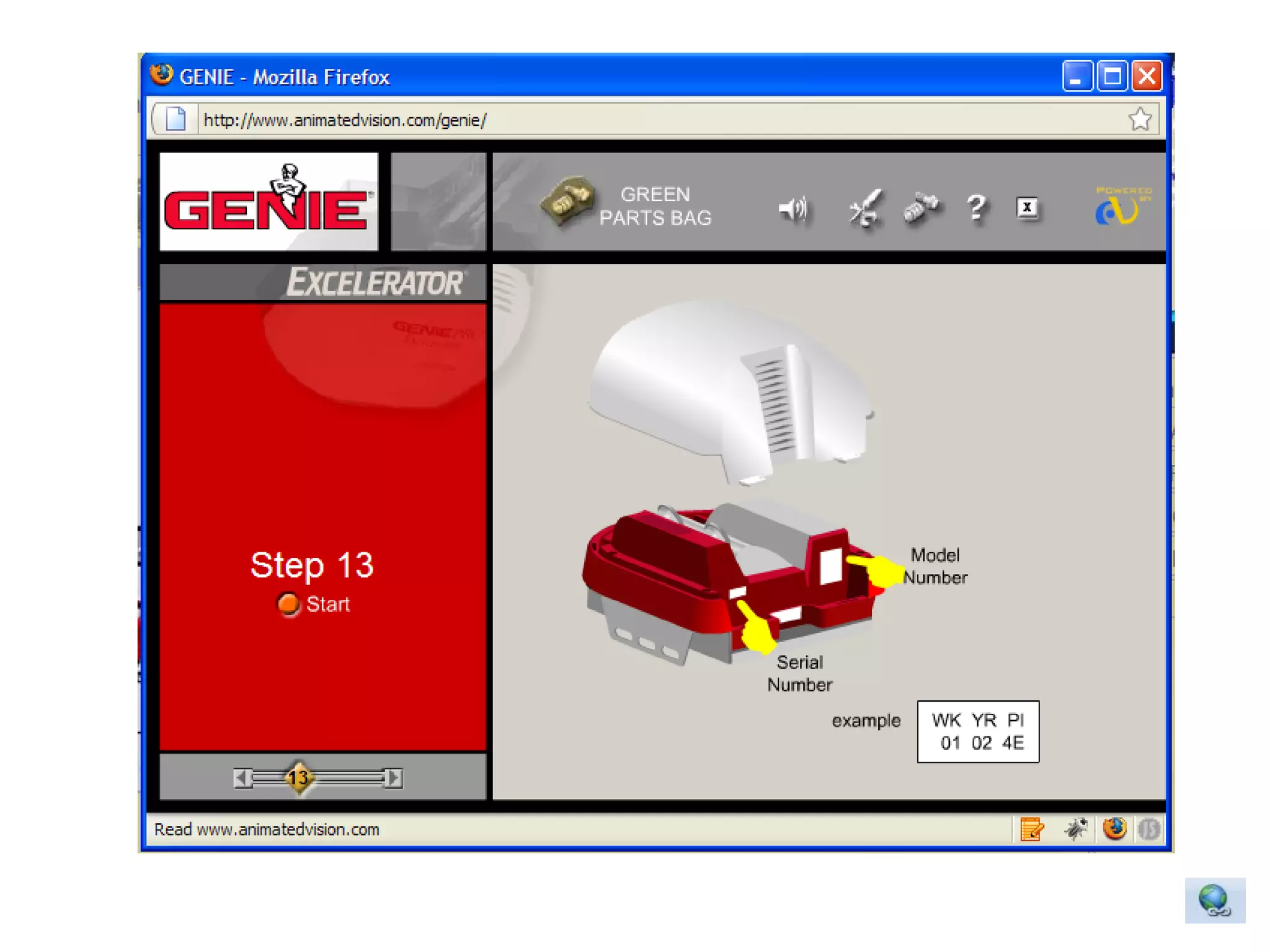The height and width of the screenshot is (952, 1270).
Task: Open the tools required icon
Action: (864, 209)
